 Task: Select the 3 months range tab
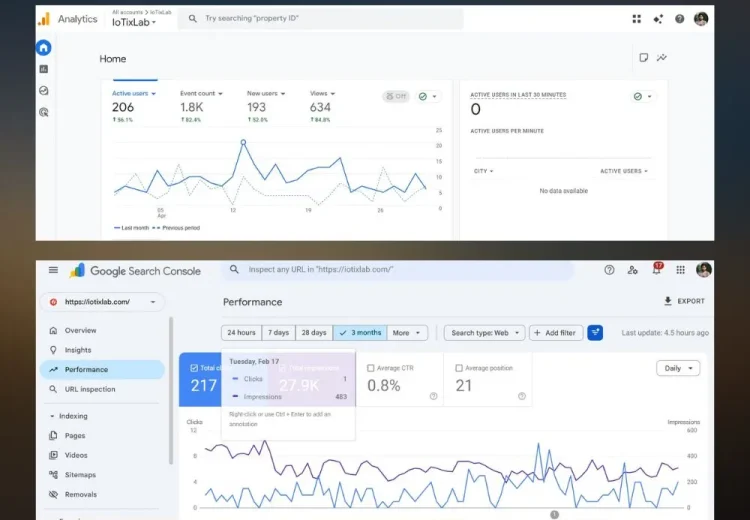coord(360,332)
